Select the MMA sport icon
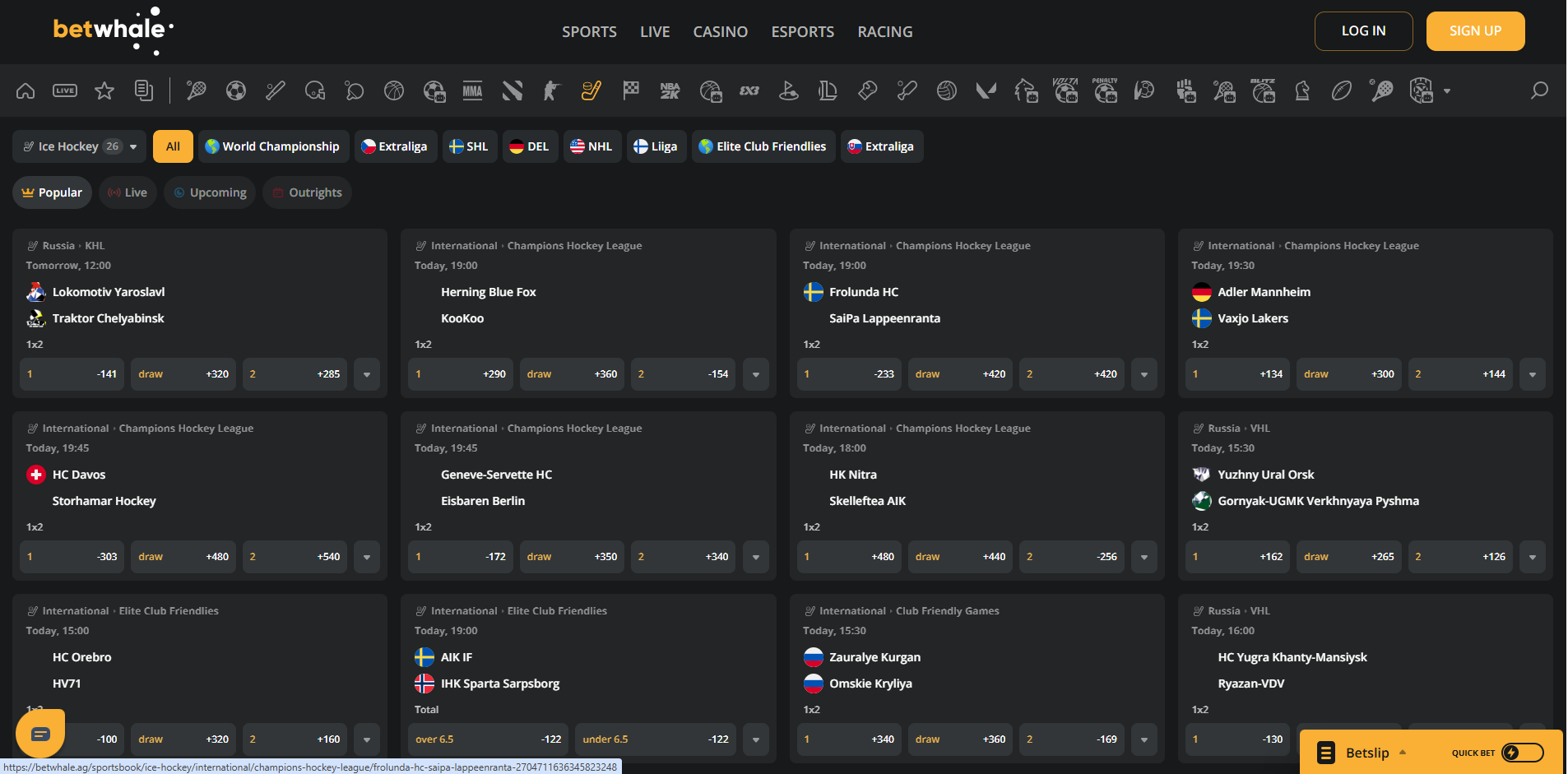The width and height of the screenshot is (1568, 774). point(473,90)
